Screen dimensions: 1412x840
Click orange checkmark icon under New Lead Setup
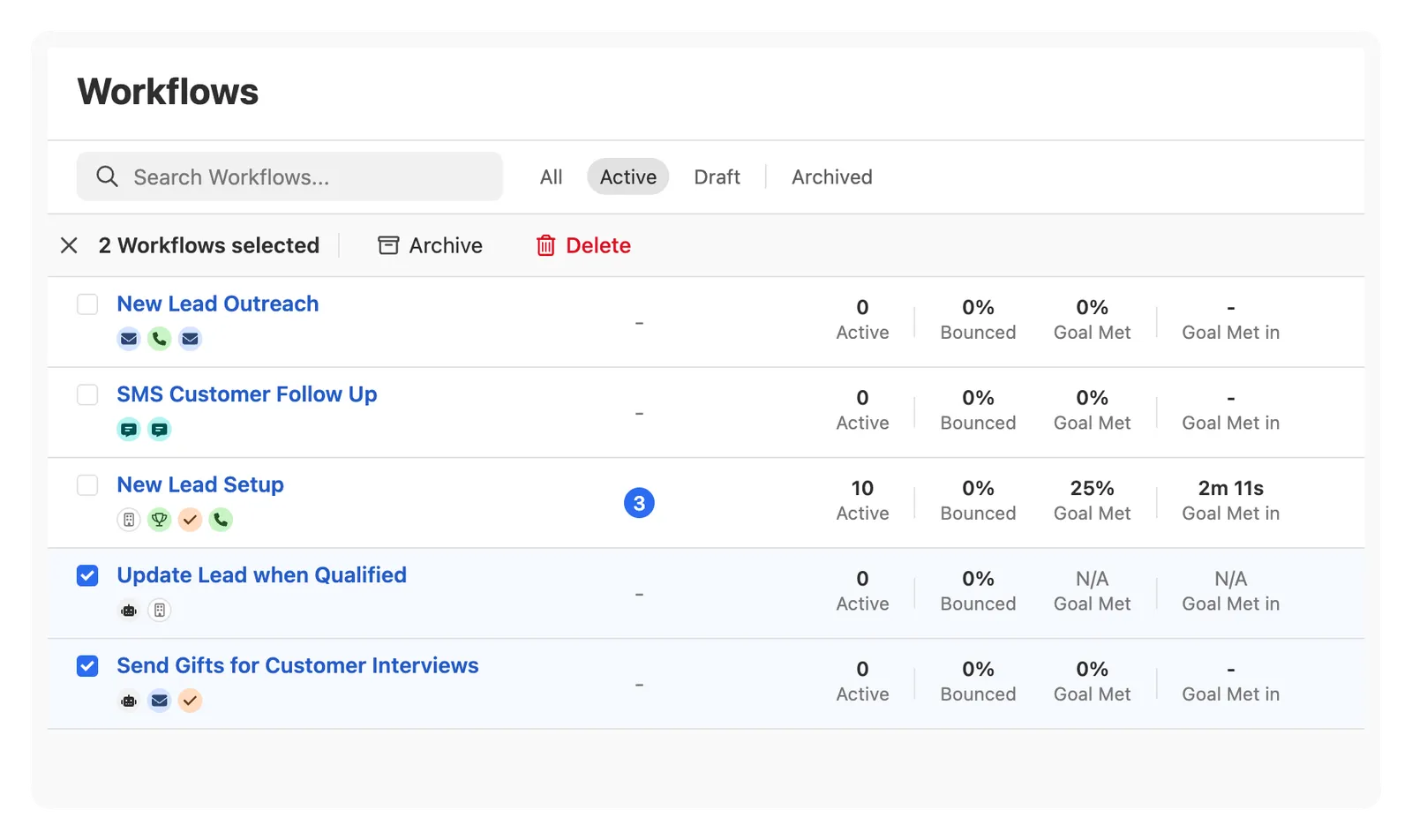(x=190, y=520)
